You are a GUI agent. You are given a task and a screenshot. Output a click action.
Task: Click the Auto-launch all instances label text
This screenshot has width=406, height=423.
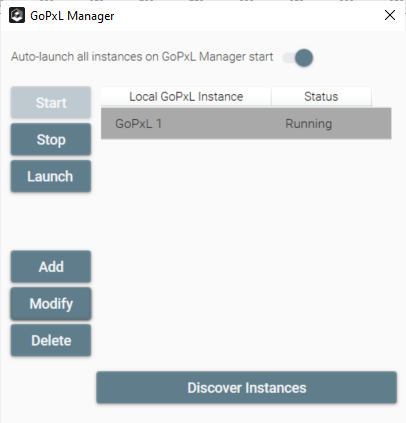[142, 57]
